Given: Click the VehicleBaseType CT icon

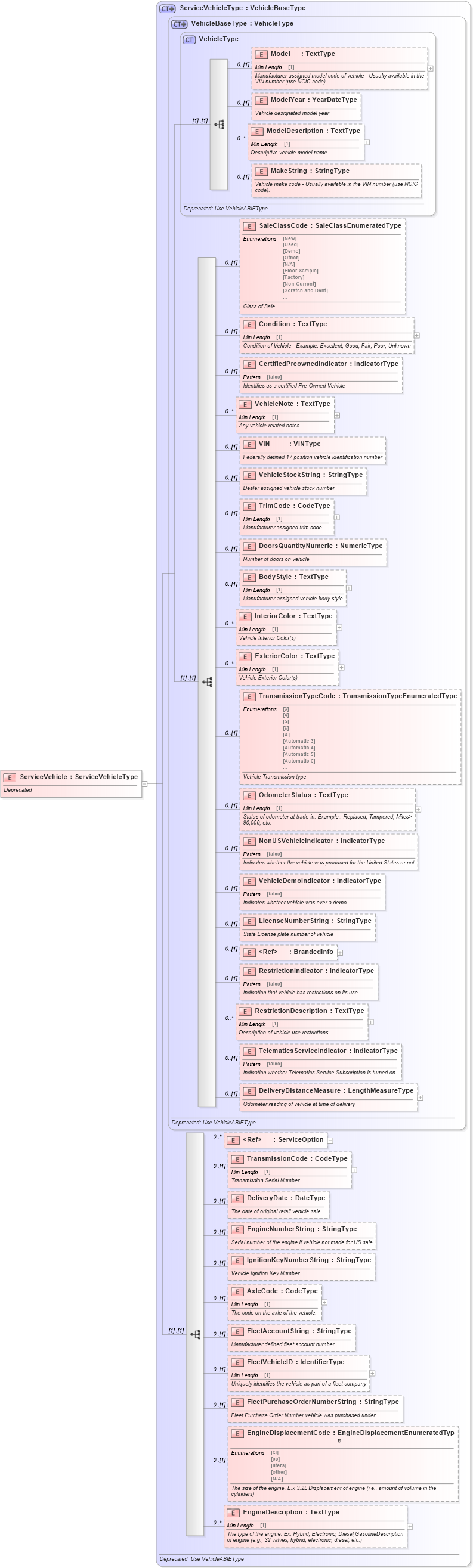Looking at the screenshot, I should click(x=180, y=24).
